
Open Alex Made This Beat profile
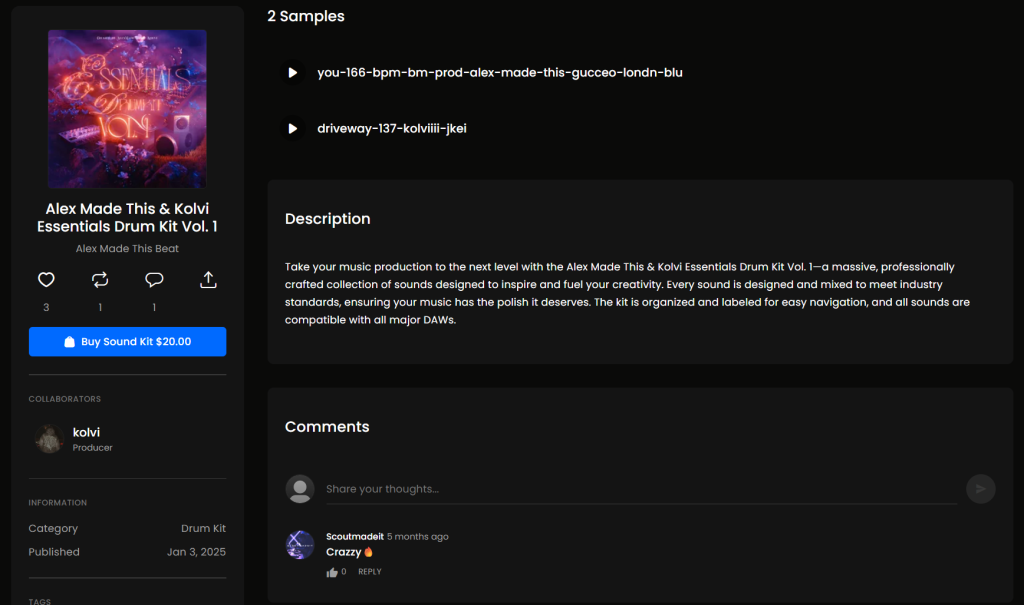(127, 248)
